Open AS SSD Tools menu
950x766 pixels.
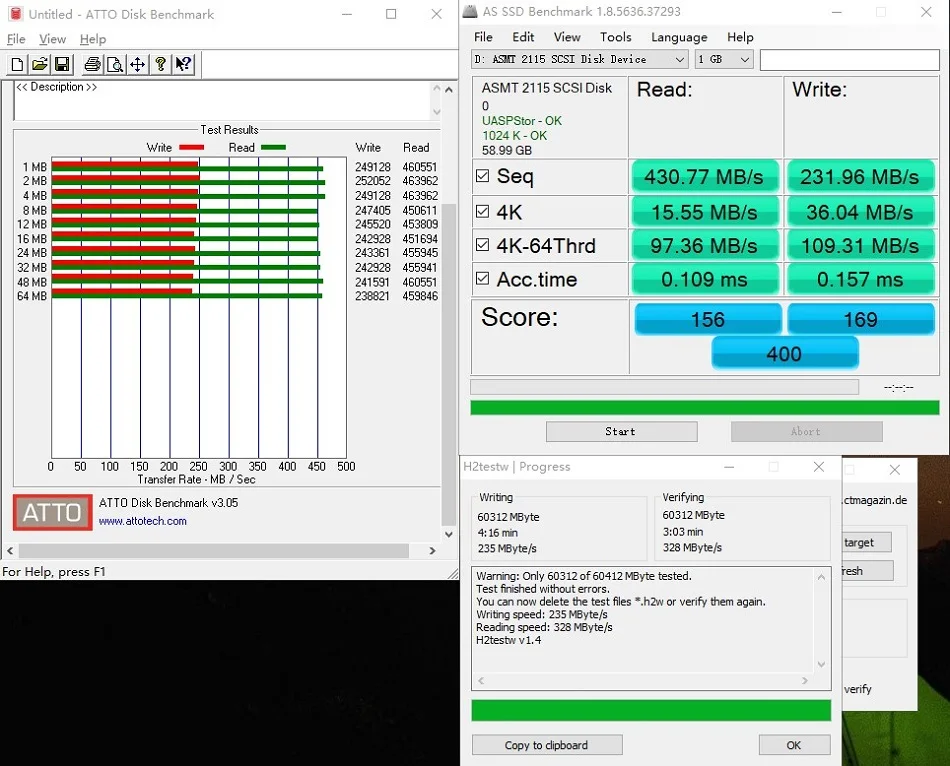[x=616, y=37]
